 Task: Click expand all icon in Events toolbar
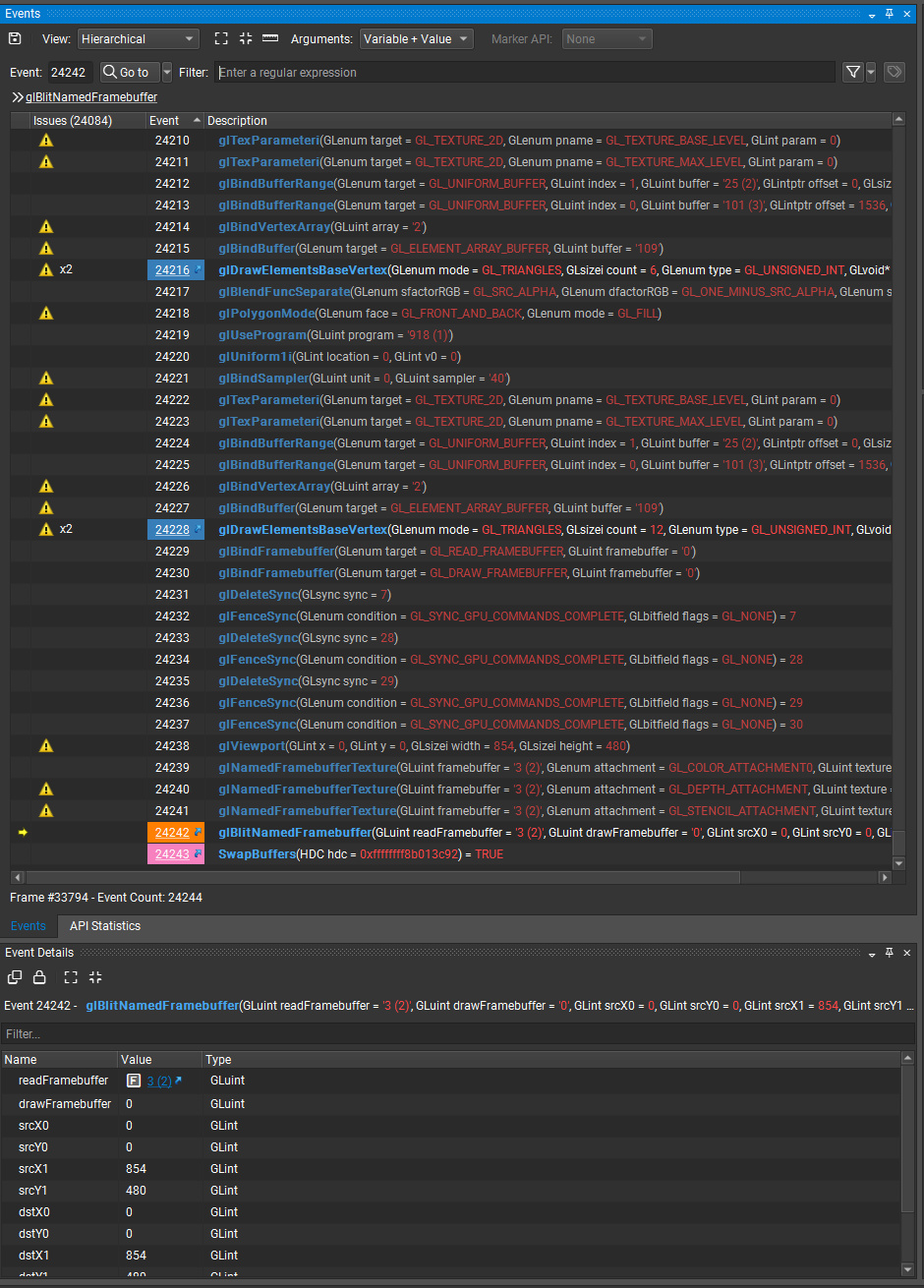(x=221, y=38)
